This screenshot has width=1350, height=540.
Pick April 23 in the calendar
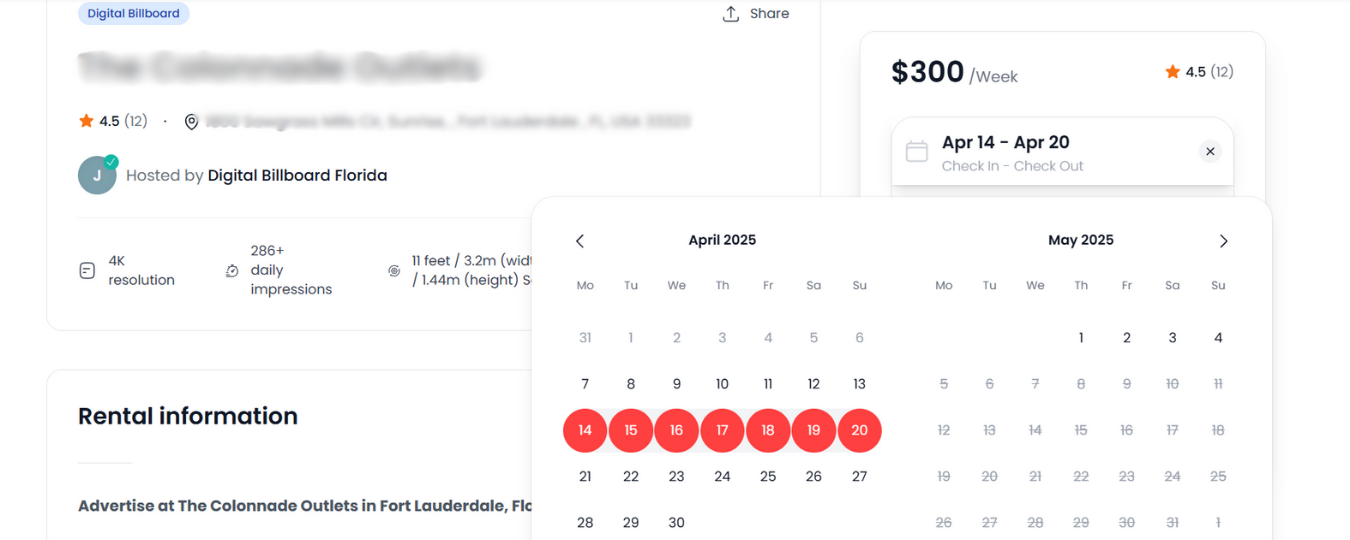point(677,477)
